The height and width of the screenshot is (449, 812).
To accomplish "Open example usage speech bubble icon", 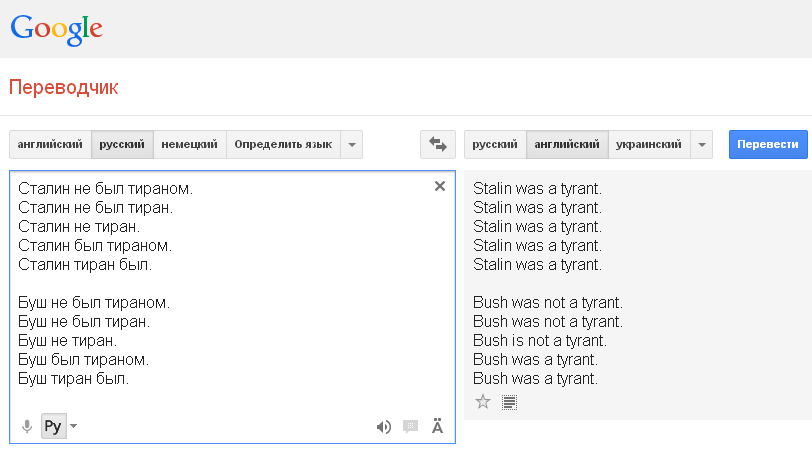I will [x=410, y=426].
